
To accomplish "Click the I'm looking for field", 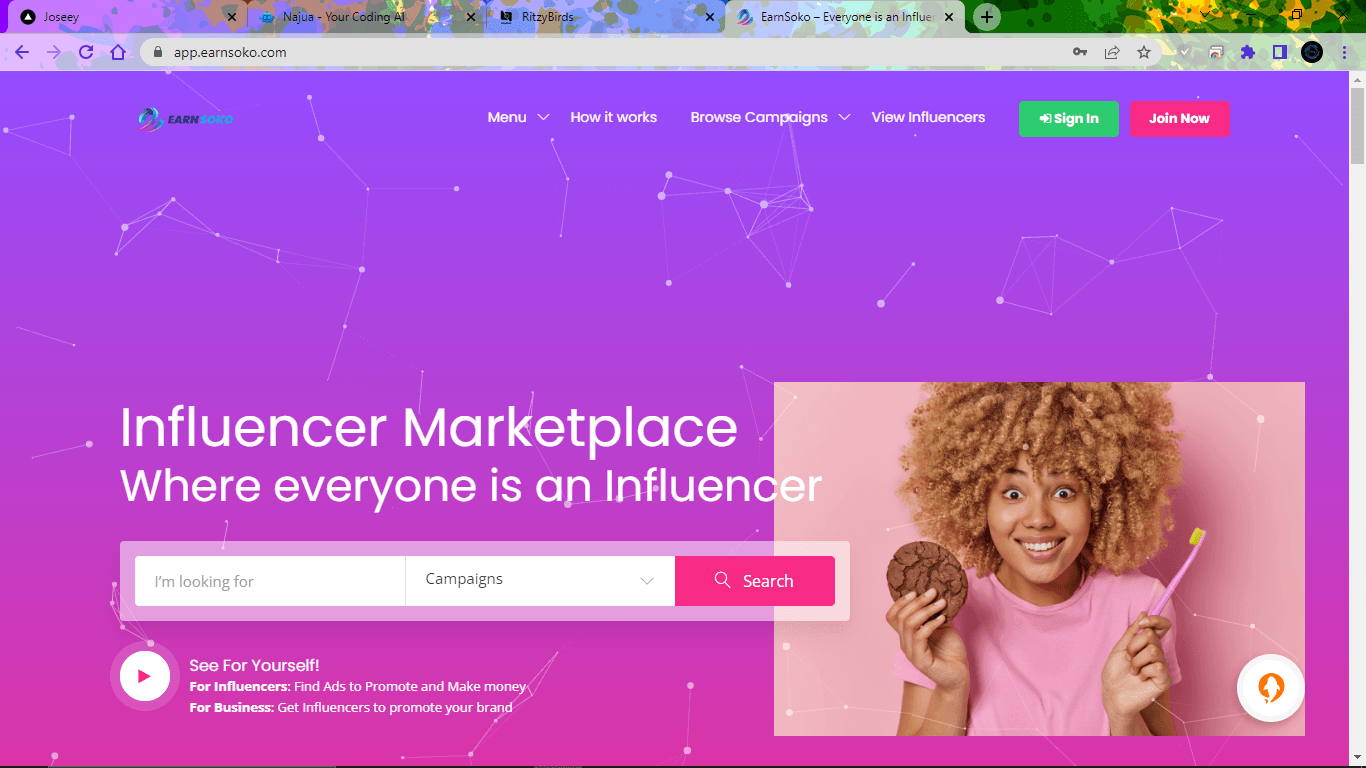I will click(x=270, y=581).
